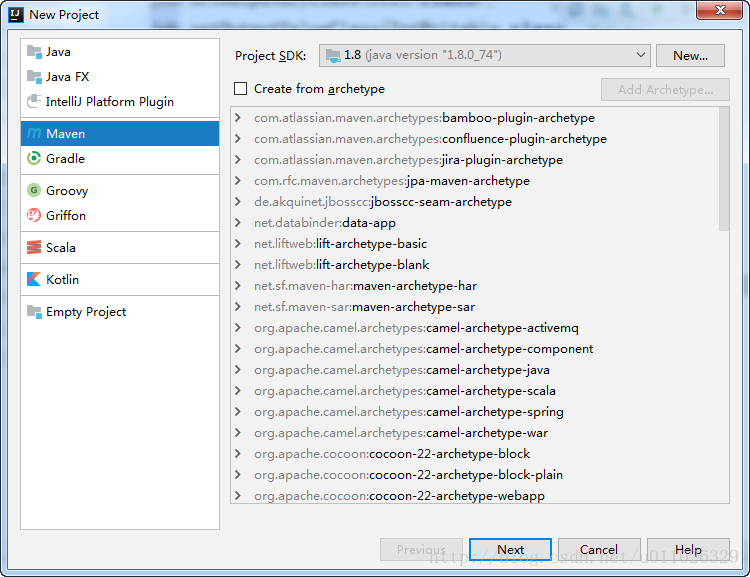Expand jpa-maven-archetype node

(x=238, y=181)
